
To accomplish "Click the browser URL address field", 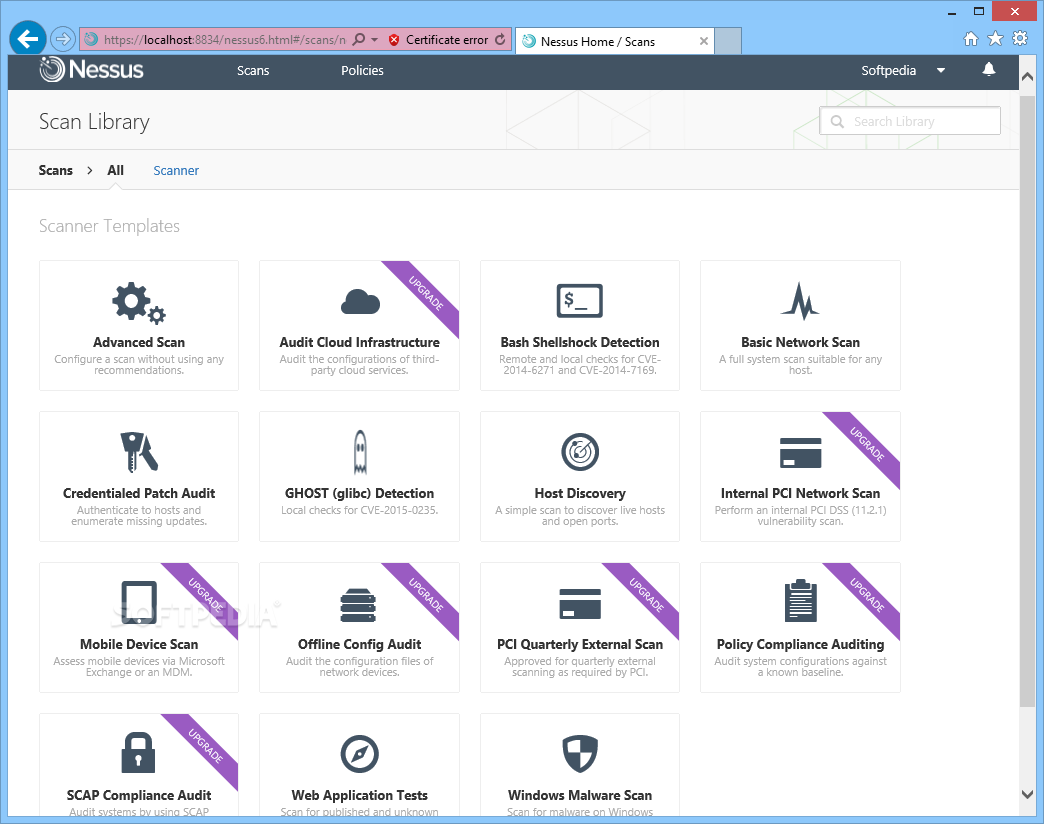I will (x=225, y=40).
